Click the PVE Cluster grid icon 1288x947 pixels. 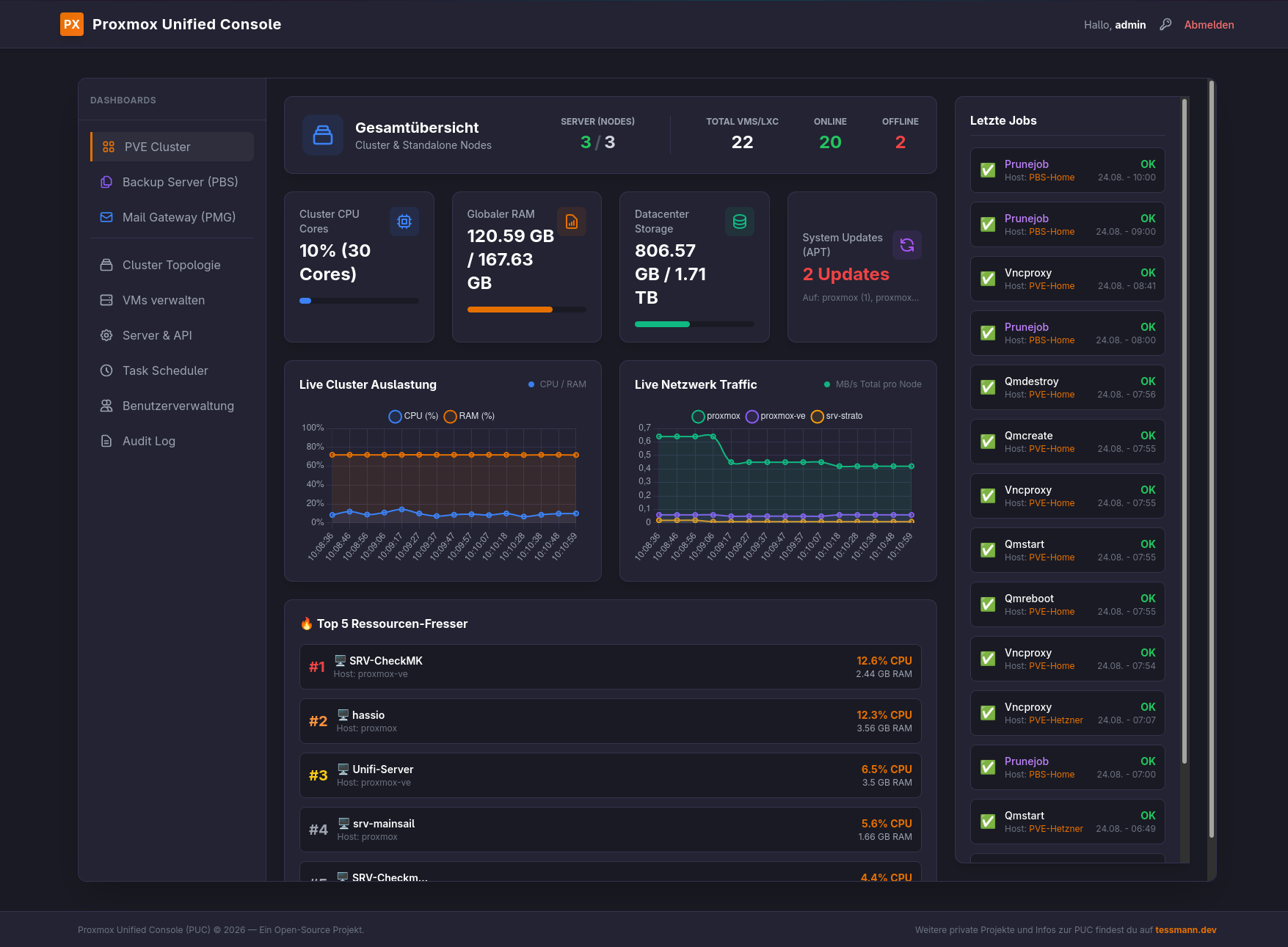pyautogui.click(x=109, y=147)
